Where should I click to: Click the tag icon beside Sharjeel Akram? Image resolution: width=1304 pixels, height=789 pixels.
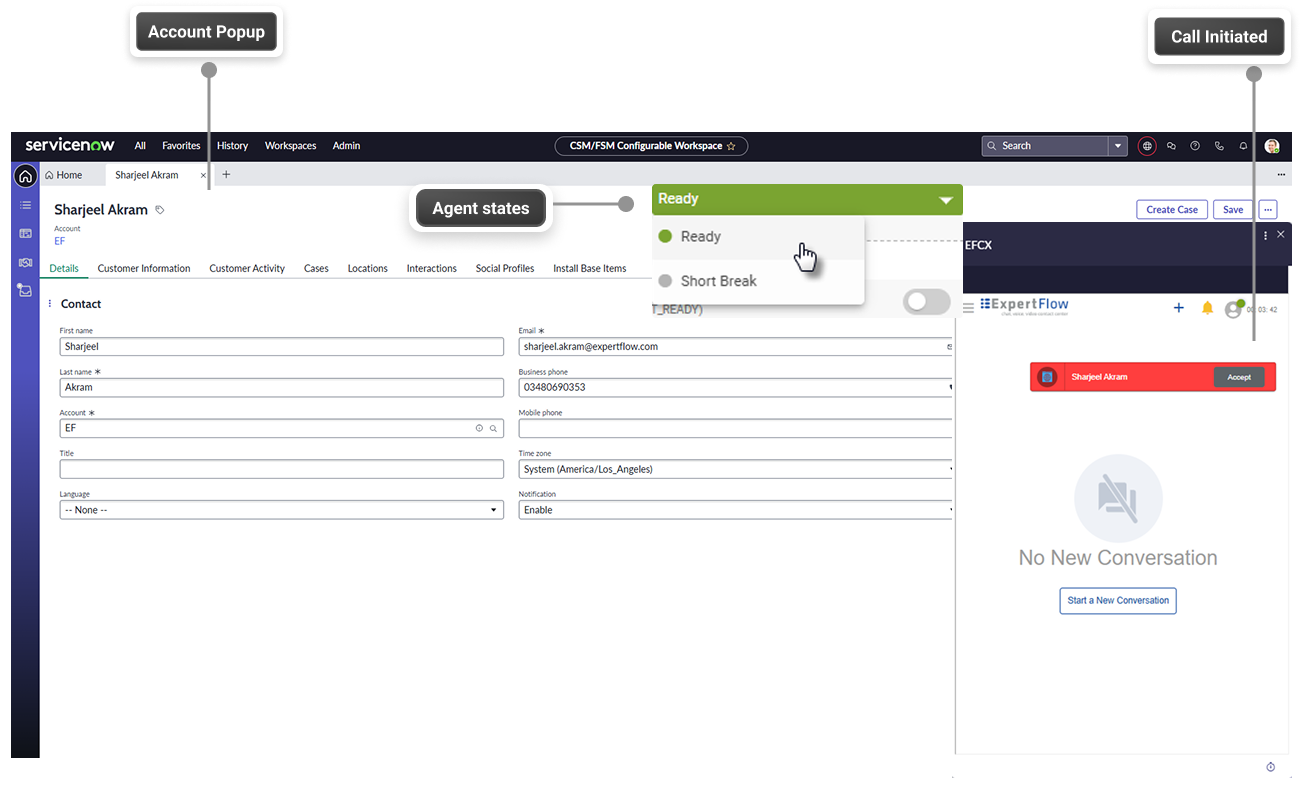pyautogui.click(x=160, y=211)
